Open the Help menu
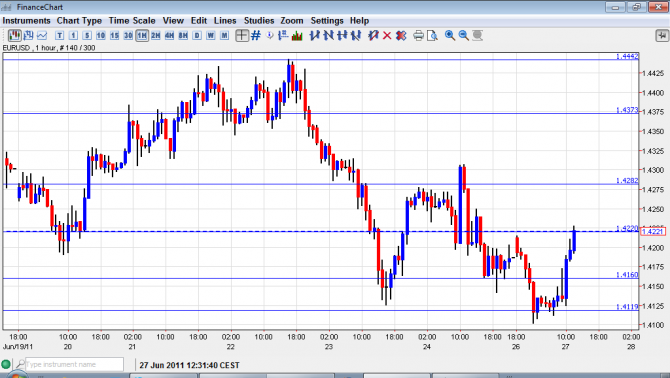This screenshot has width=670, height=378. click(x=359, y=21)
